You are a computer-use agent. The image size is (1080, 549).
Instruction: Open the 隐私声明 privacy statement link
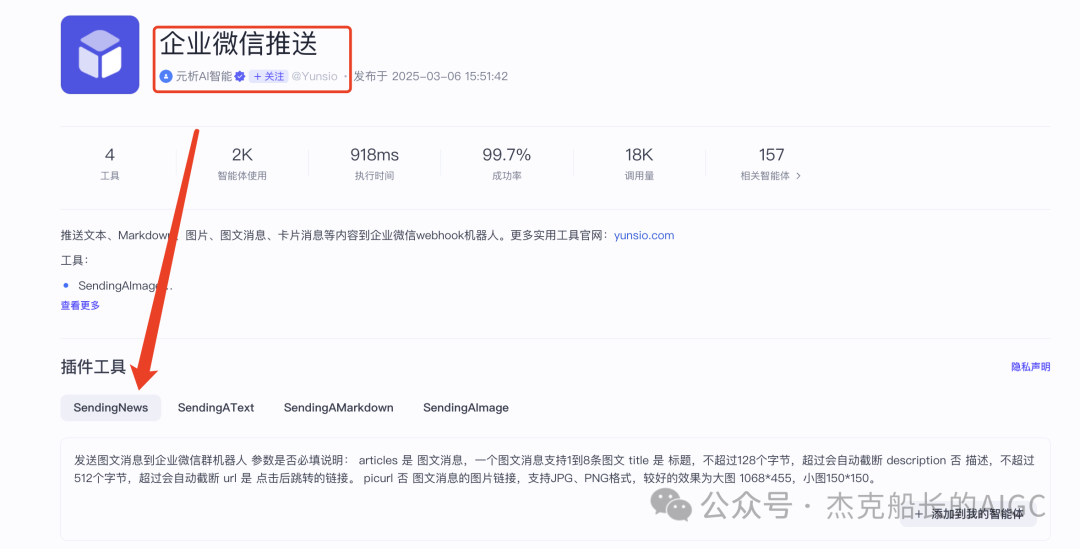(1030, 366)
